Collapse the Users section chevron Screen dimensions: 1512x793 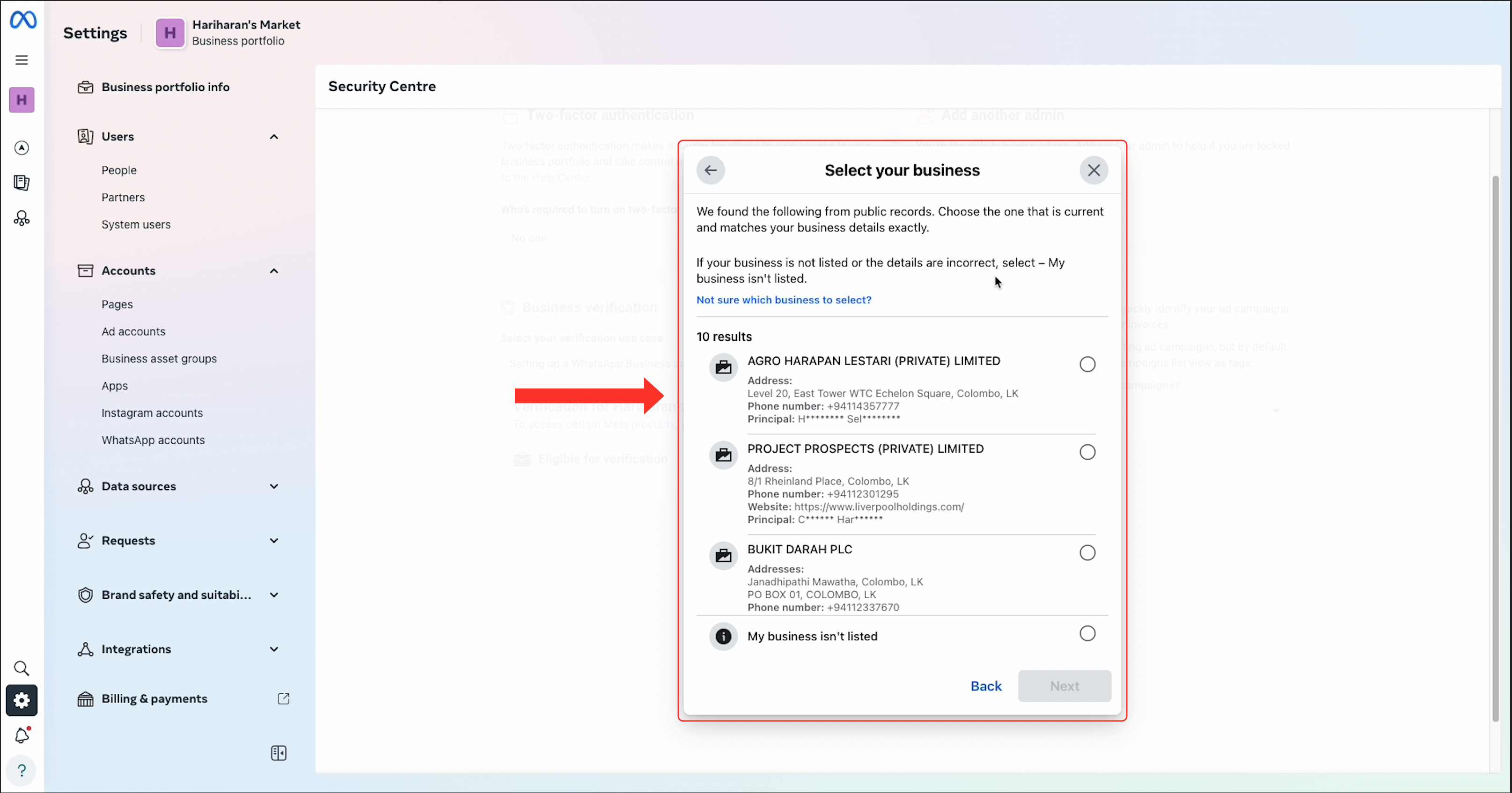[274, 137]
